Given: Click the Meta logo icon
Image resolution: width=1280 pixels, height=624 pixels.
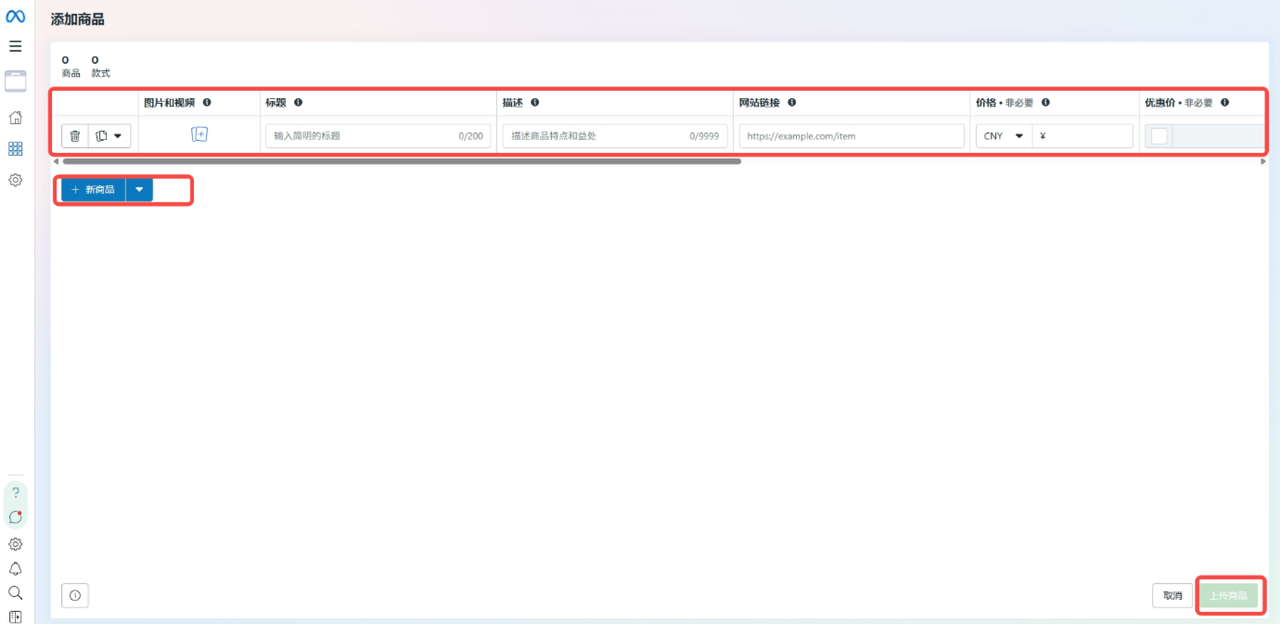Looking at the screenshot, I should (x=15, y=17).
